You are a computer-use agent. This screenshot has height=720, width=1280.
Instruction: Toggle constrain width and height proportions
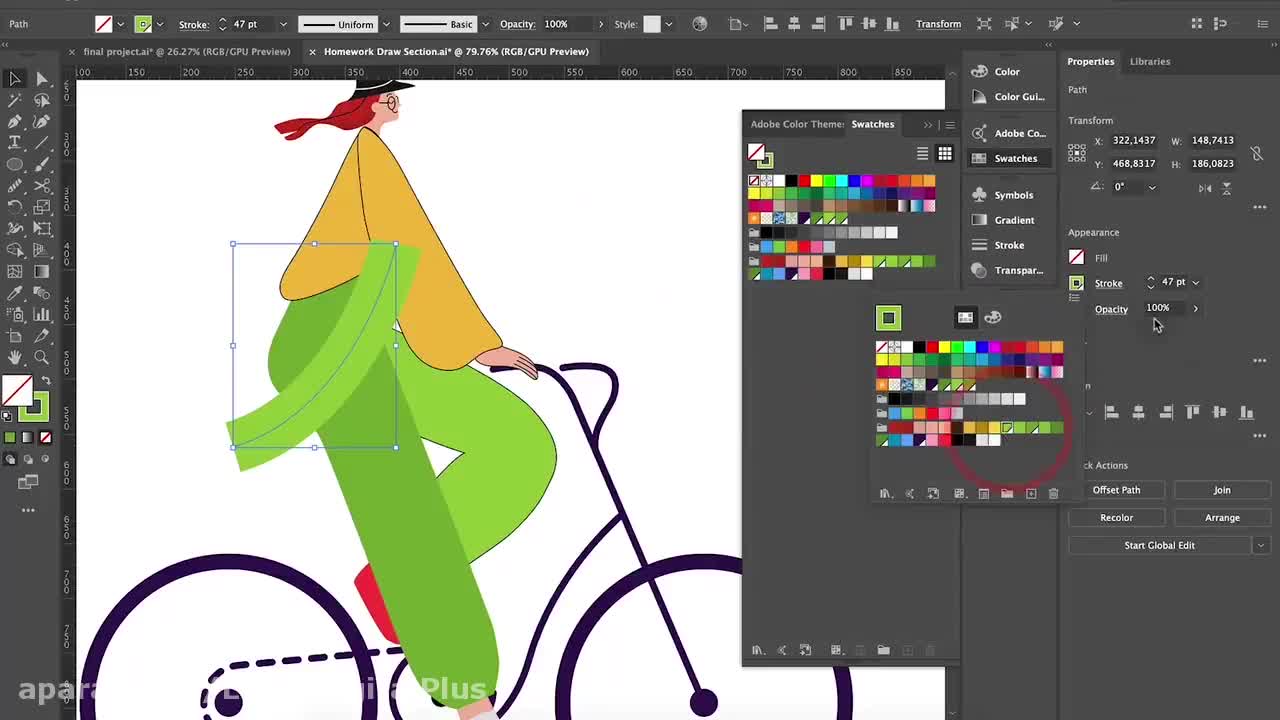point(1257,153)
